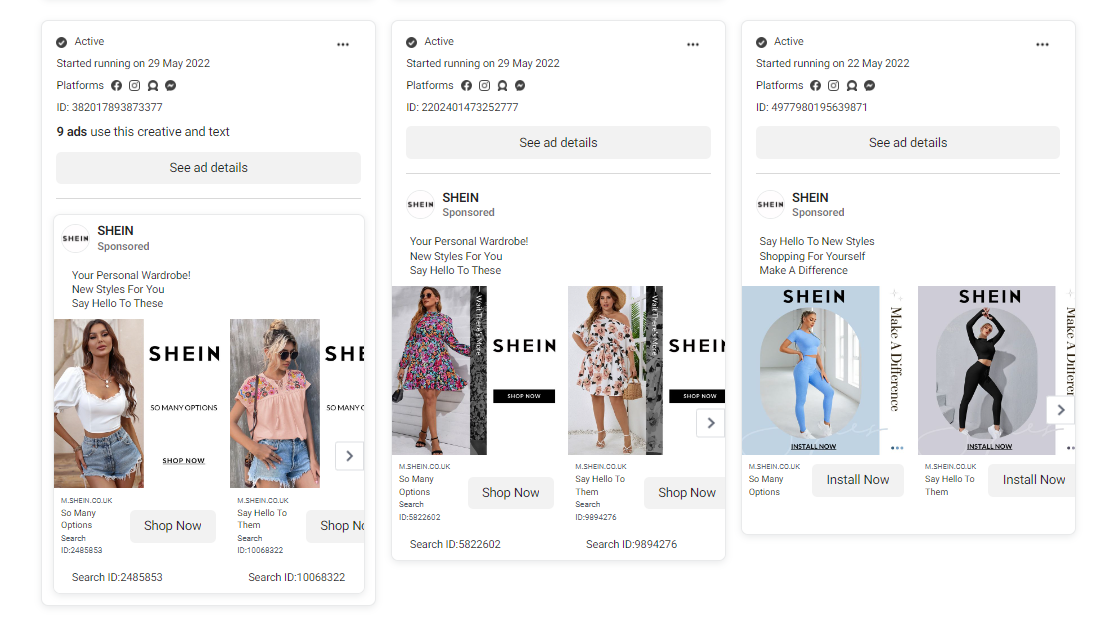View ad details for ID 4977980195639871
1110x622 pixels.
(907, 143)
